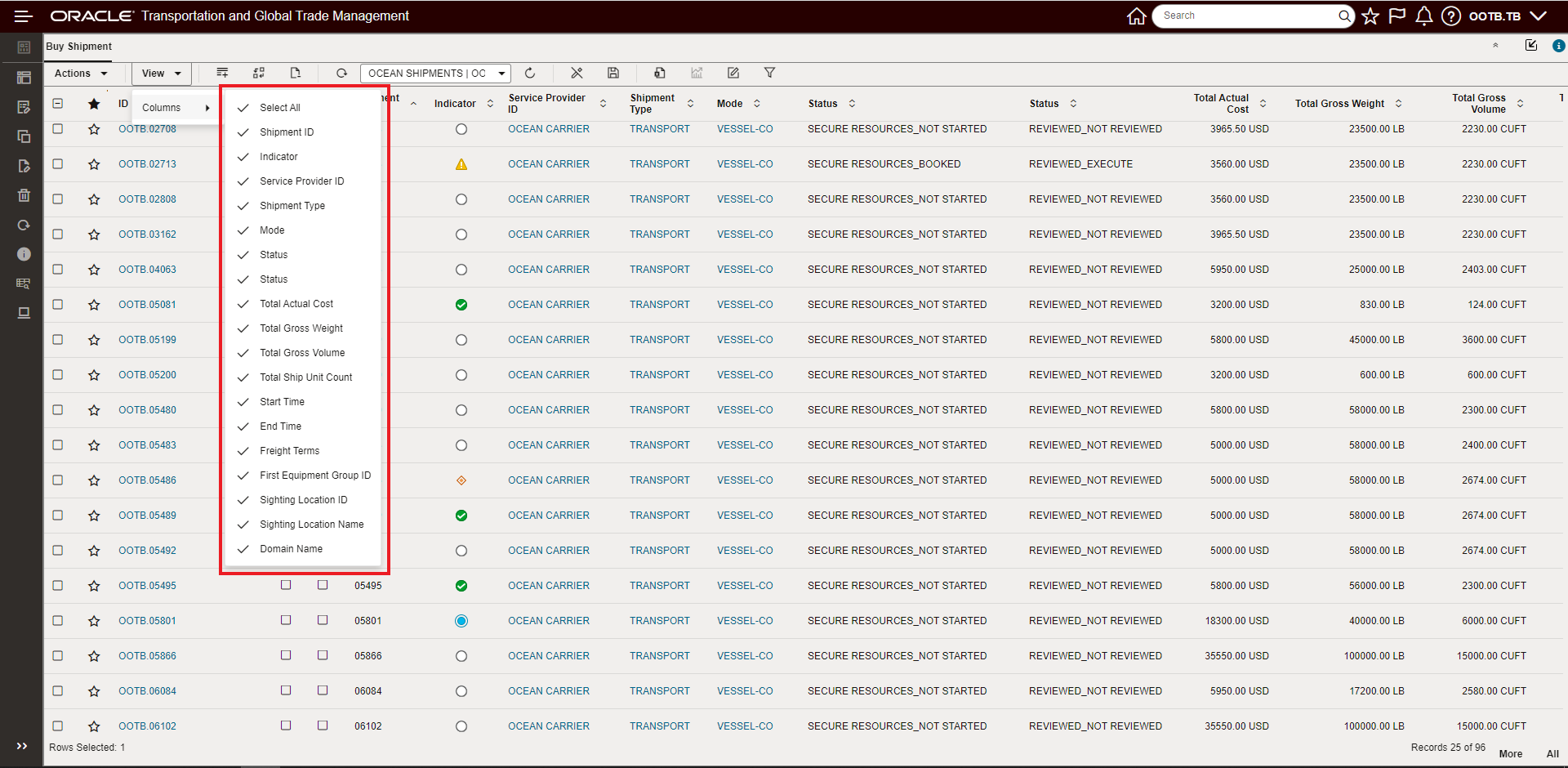Click the refresh query toolbar icon
Viewport: 1568px width, 768px height.
tap(530, 73)
